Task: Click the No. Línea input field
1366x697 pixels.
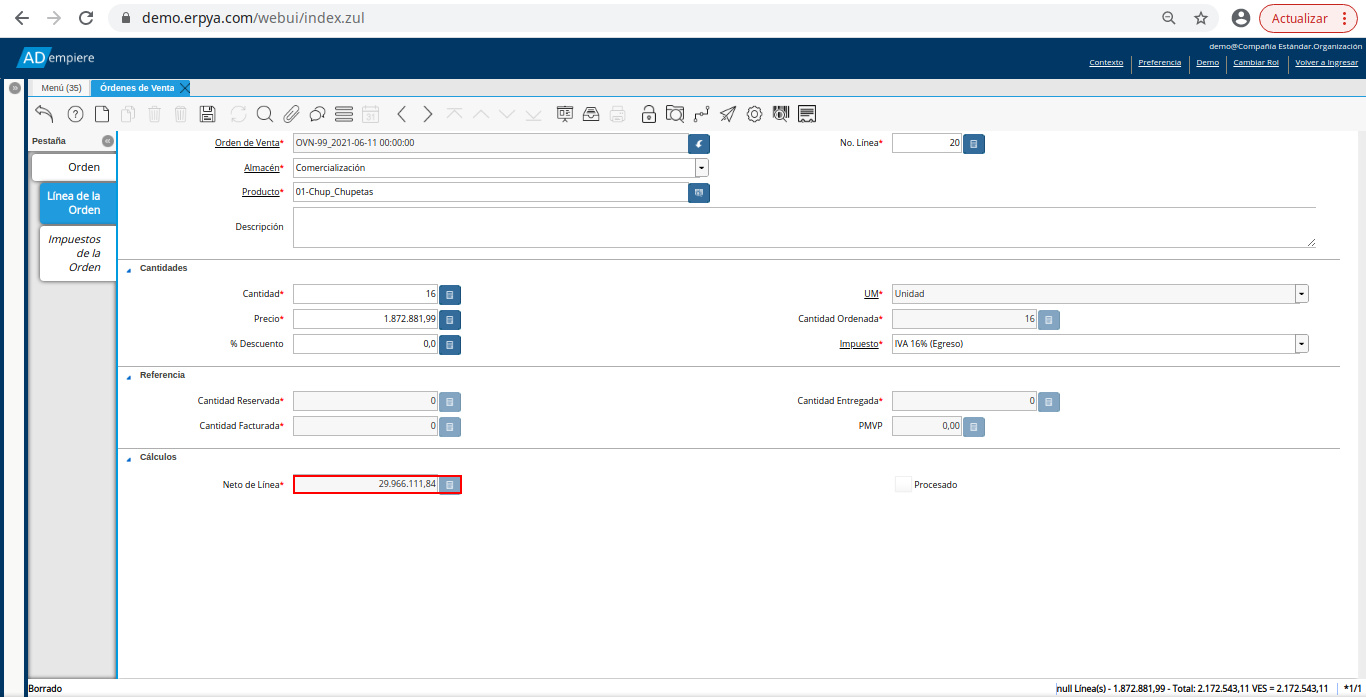Action: coord(927,144)
